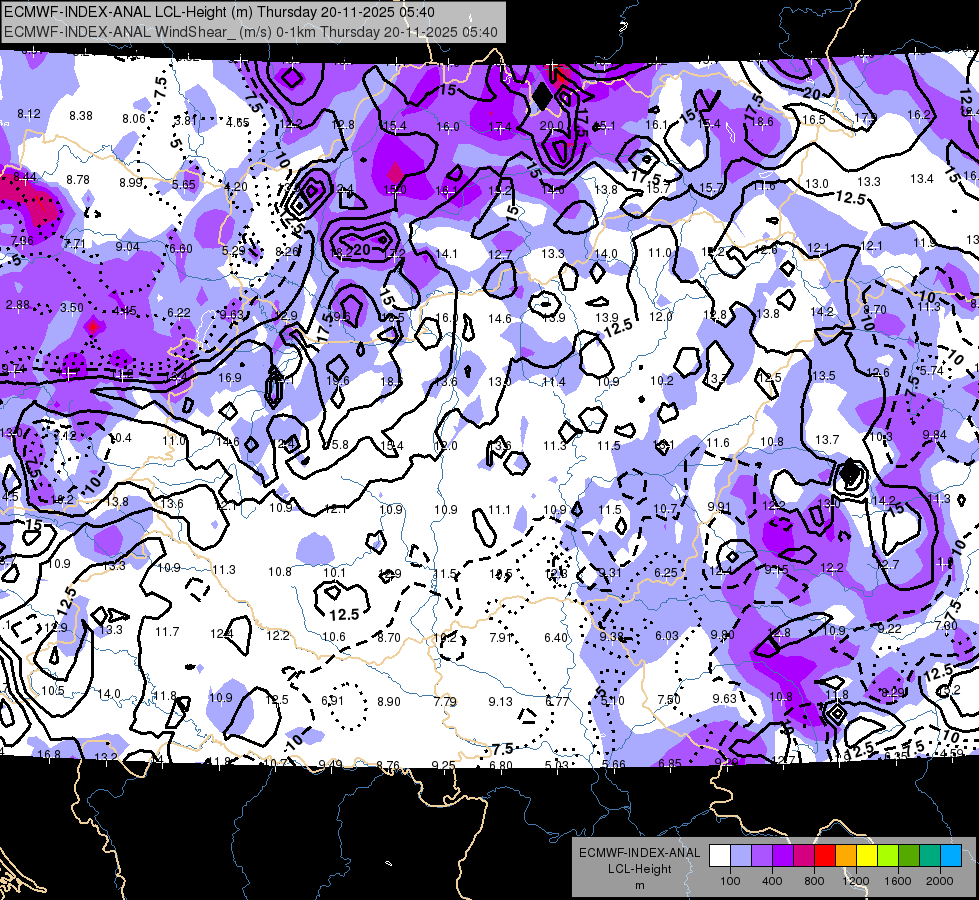Viewport: 979px width, 900px height.
Task: Click the grid value '5.74'
Action: pyautogui.click(x=932, y=370)
